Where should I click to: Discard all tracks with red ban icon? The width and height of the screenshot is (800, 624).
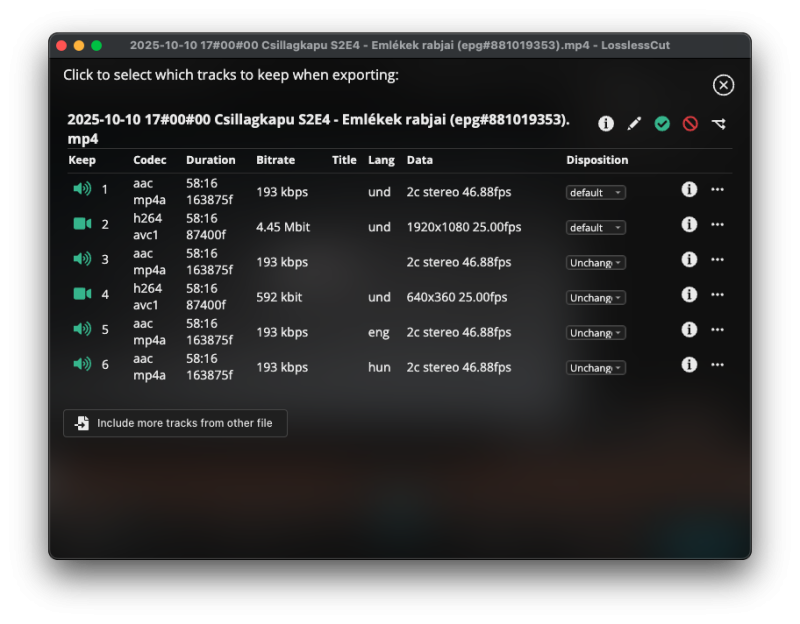(x=690, y=123)
